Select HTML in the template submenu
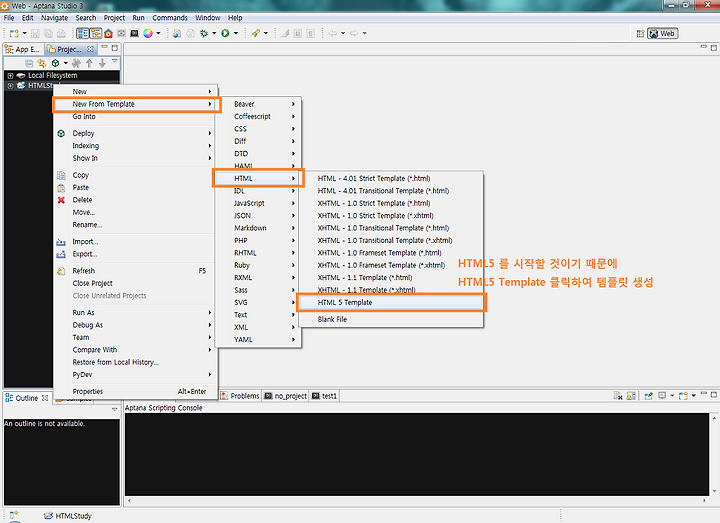 tap(258, 178)
